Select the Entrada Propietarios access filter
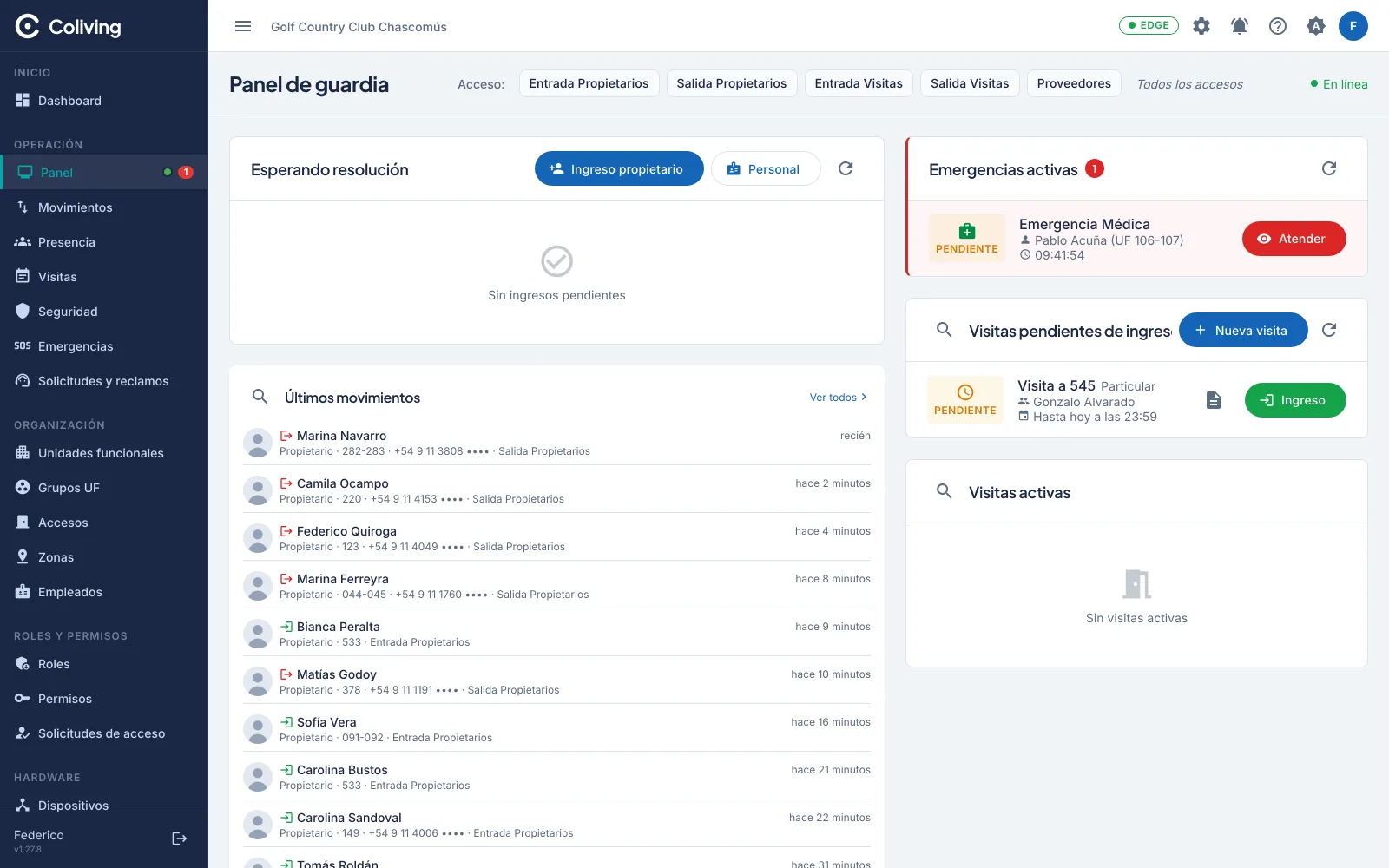 (589, 83)
